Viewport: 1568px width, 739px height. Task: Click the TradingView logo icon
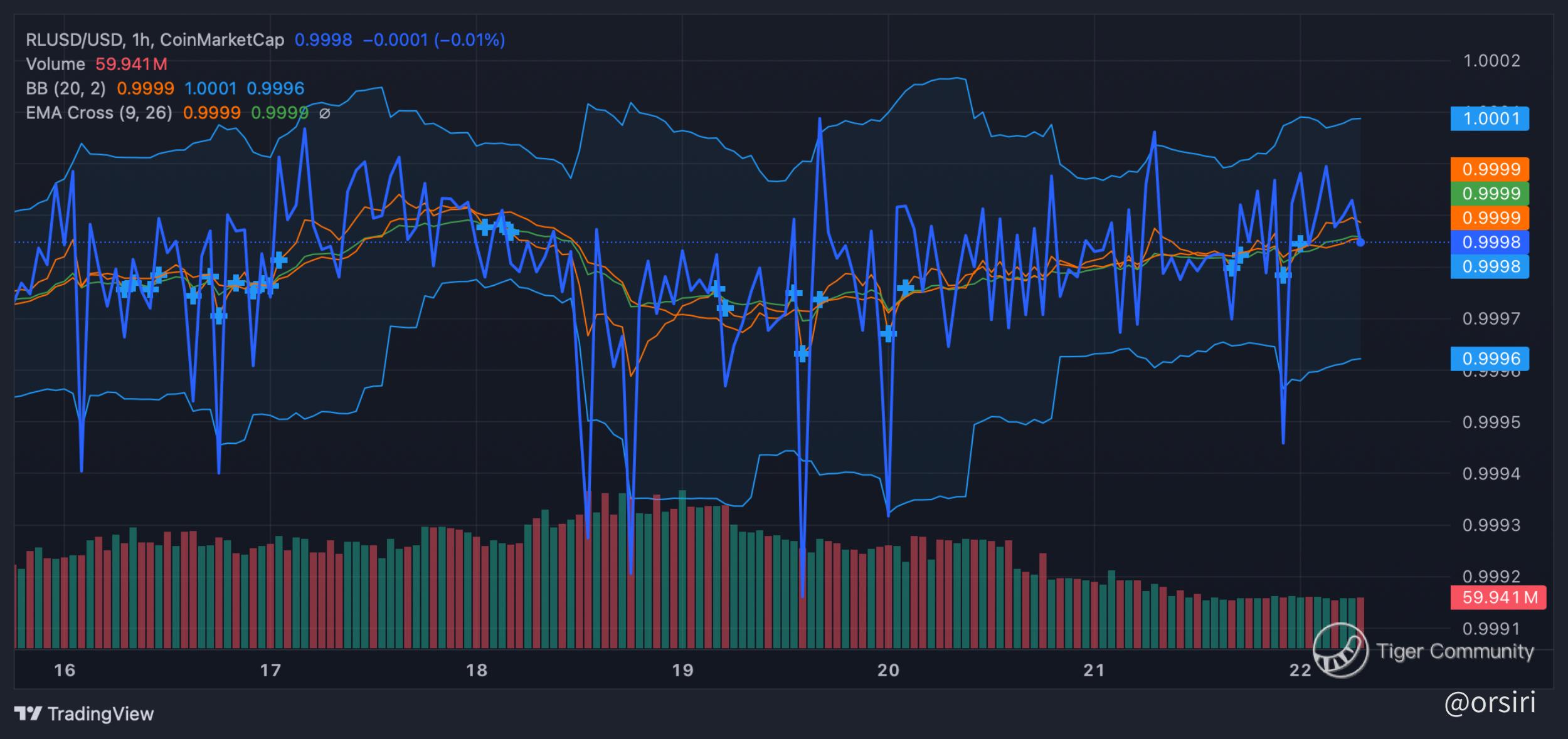point(28,713)
